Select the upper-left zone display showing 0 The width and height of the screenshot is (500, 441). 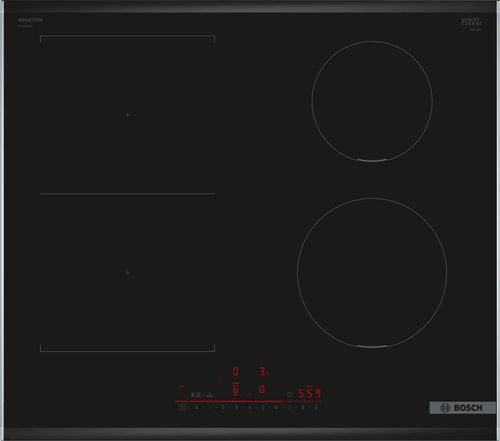tap(235, 371)
